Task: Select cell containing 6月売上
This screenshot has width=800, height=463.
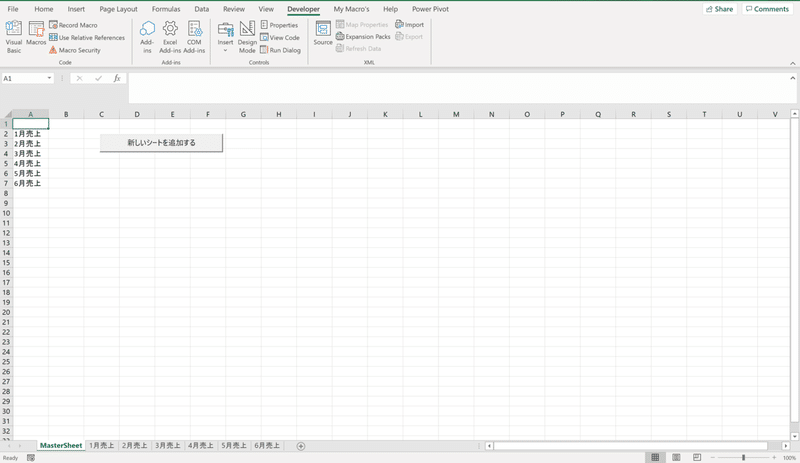Action: (x=31, y=183)
